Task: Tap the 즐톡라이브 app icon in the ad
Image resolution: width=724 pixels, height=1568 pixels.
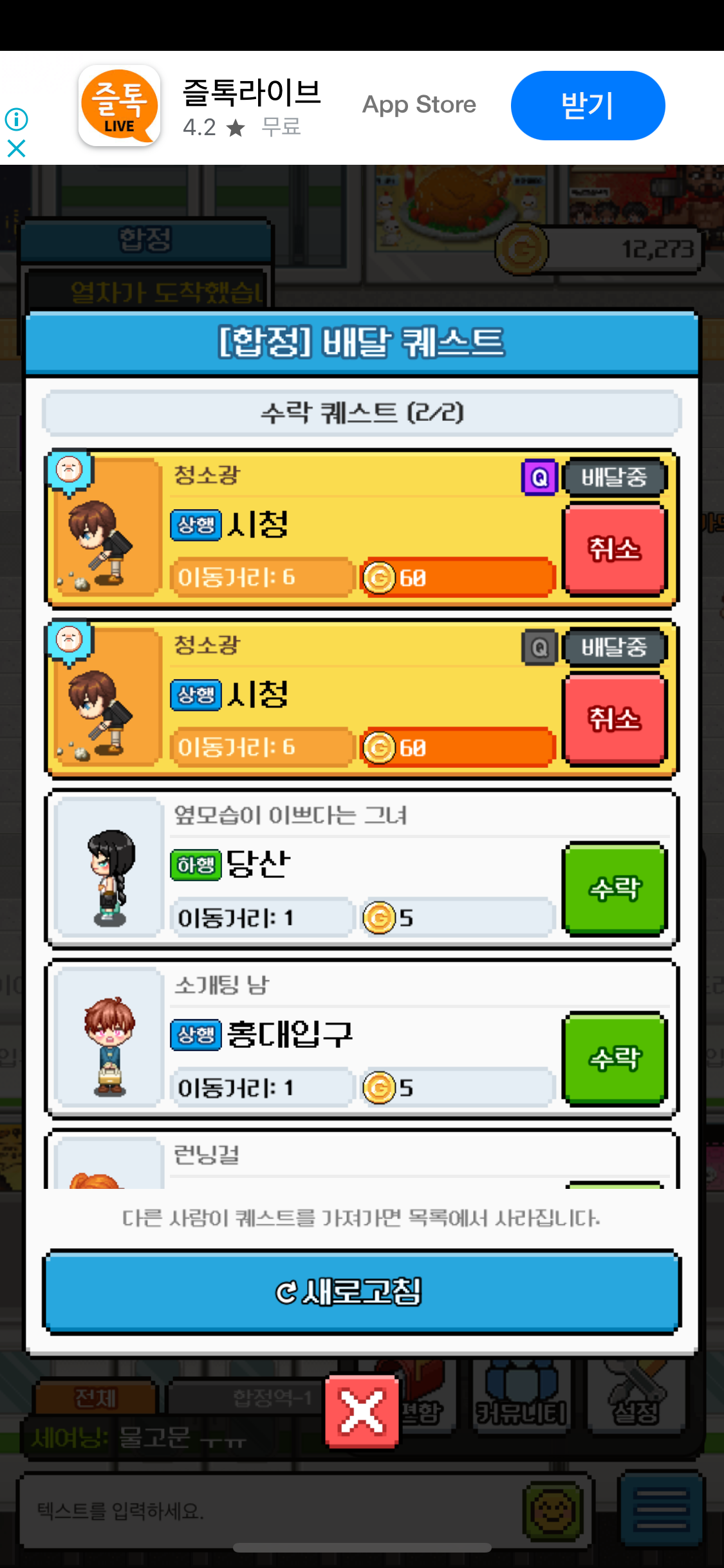Action: 120,106
